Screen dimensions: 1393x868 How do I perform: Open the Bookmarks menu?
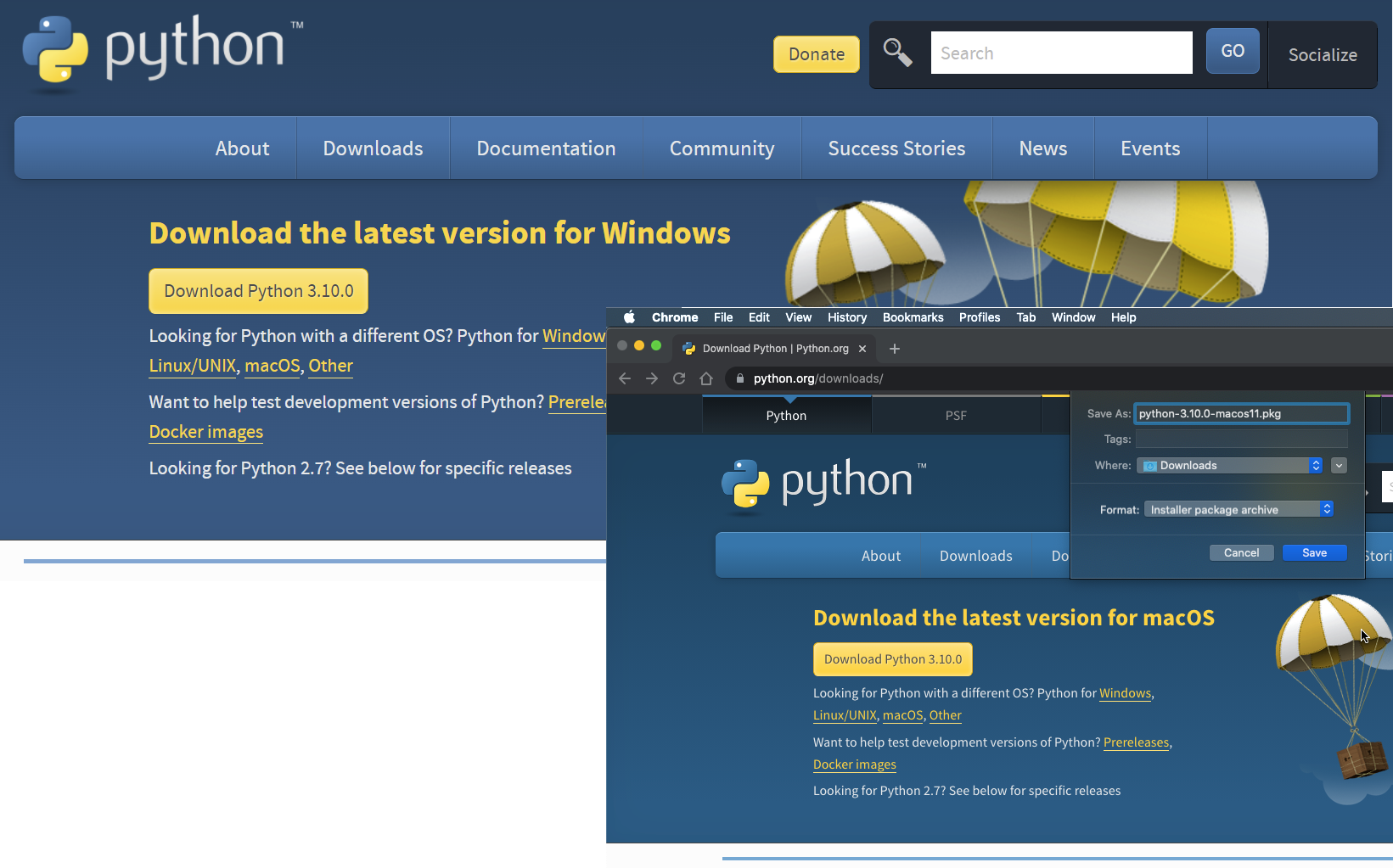coord(913,317)
